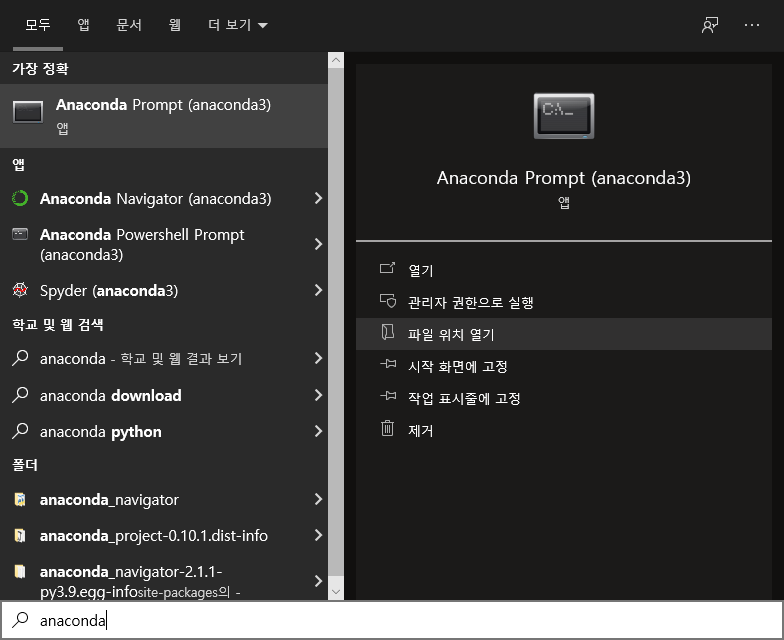Open the anaconda_navigator folder result
Viewport: 784px width, 640px height.
[164, 499]
